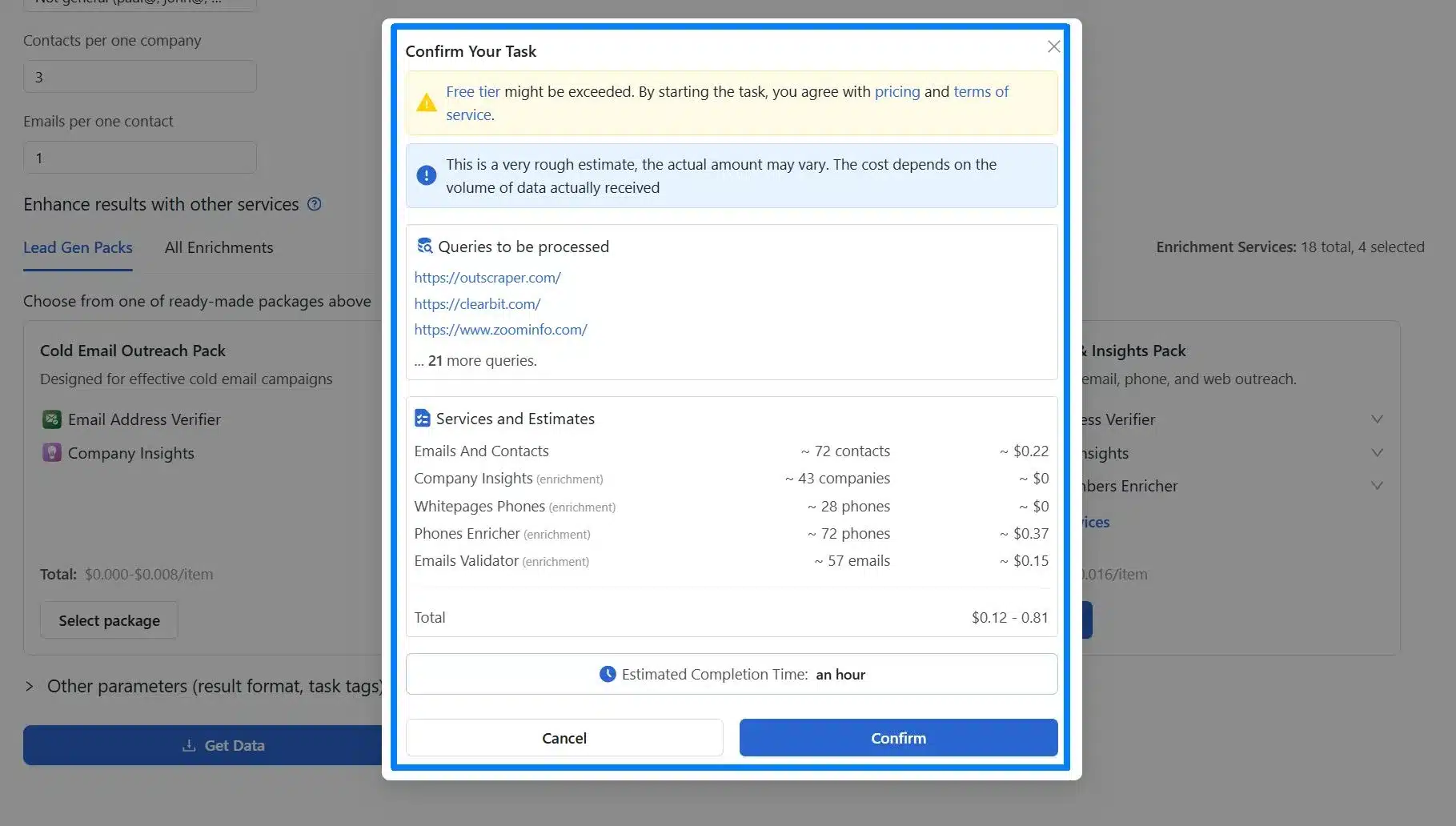Click the Services and Estimates checklist icon

(423, 419)
